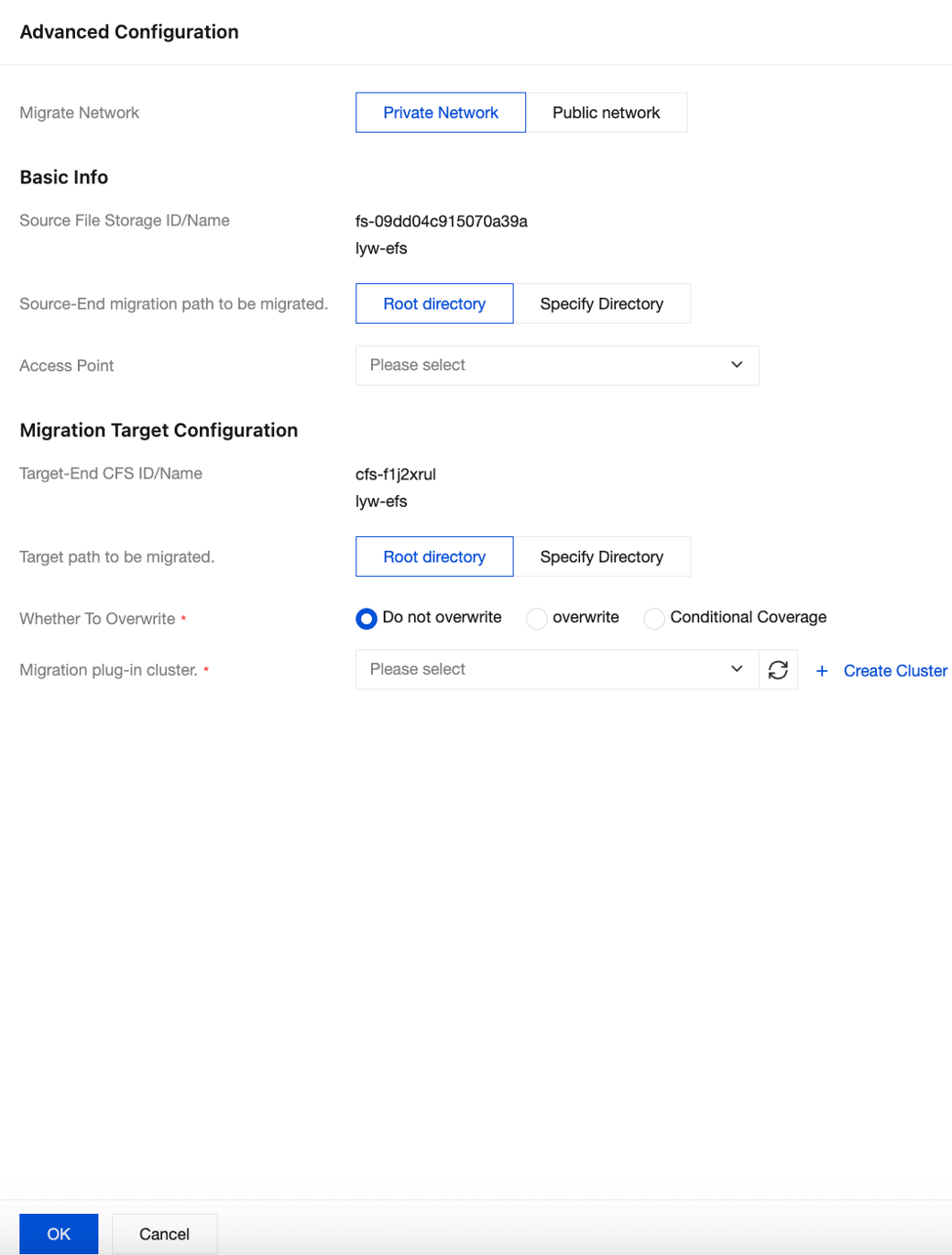Screen dimensions: 952x1255
Task: Click the source file storage ID text
Action: [x=442, y=221]
